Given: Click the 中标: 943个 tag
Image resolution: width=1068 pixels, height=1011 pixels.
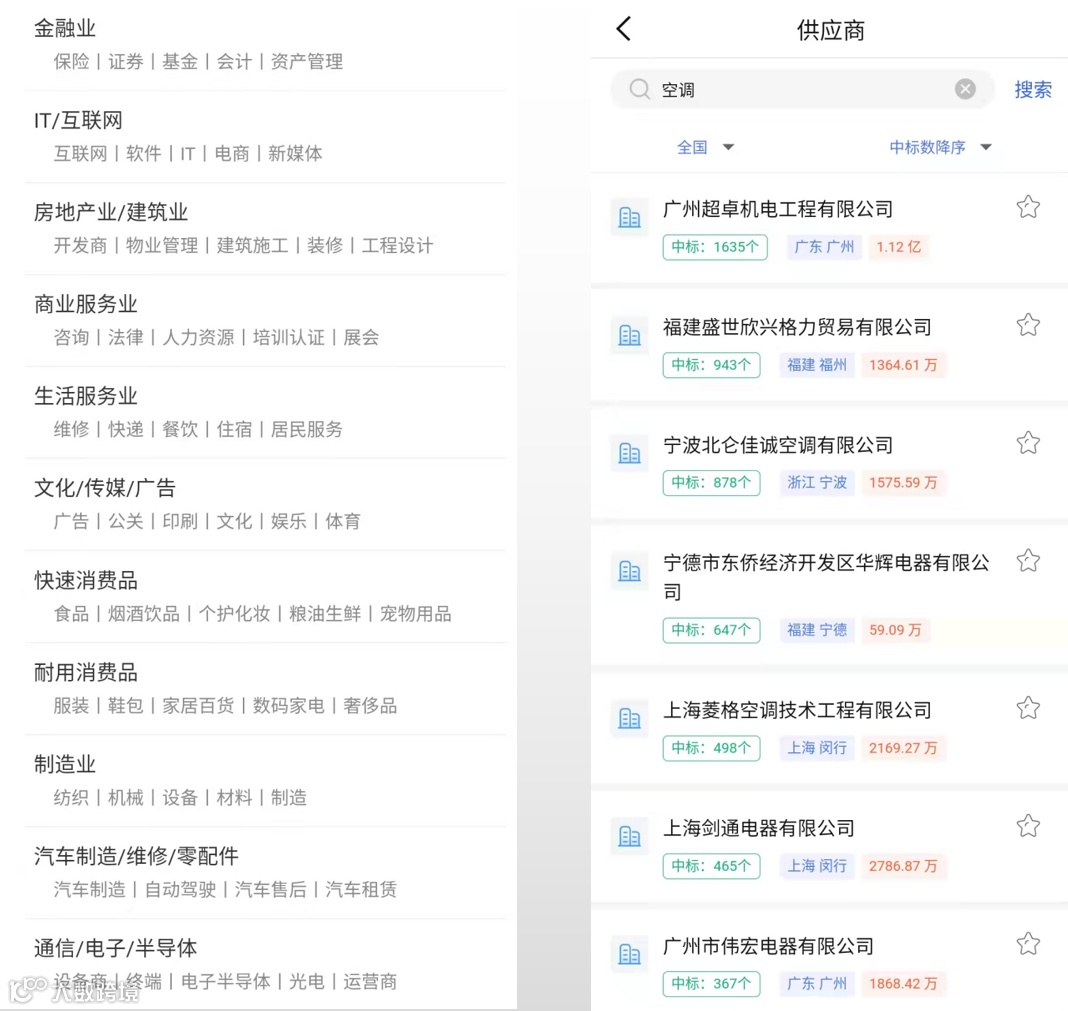Looking at the screenshot, I should pyautogui.click(x=711, y=364).
